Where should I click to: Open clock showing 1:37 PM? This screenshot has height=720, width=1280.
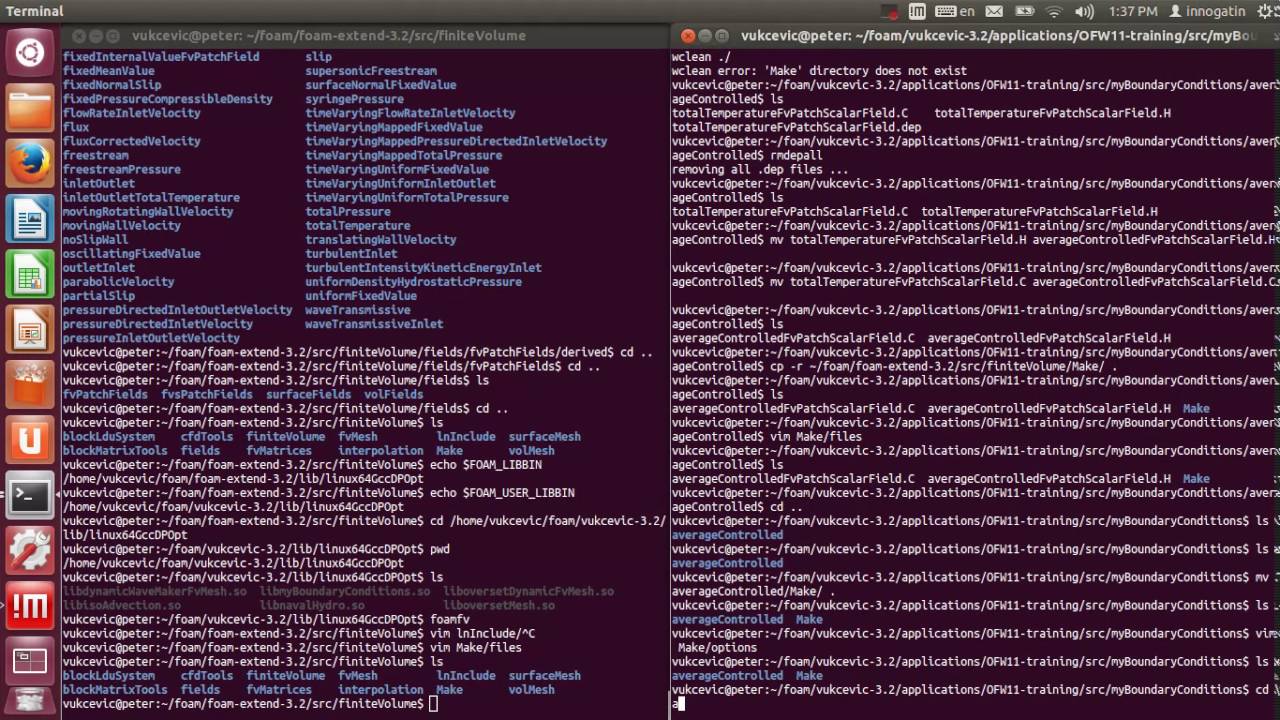tap(1133, 12)
